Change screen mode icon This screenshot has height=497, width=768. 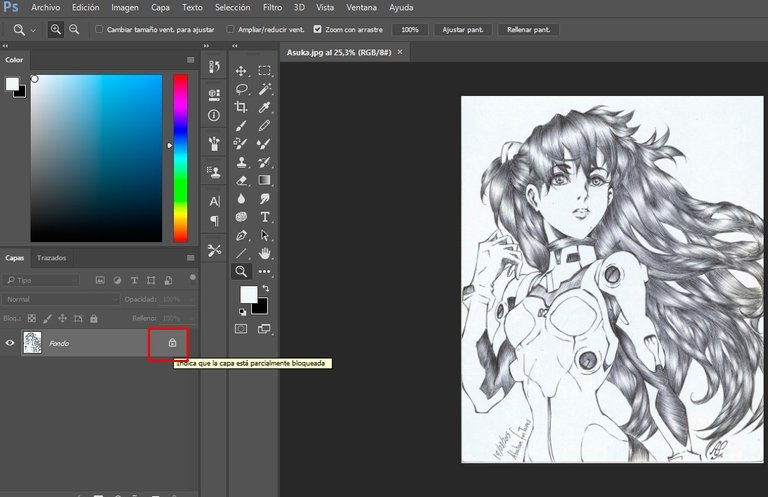tap(264, 329)
